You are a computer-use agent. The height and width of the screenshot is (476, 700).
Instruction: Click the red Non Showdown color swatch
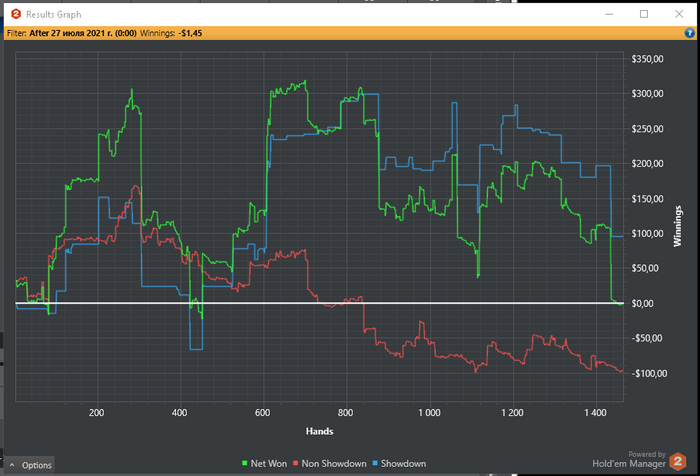tap(295, 463)
